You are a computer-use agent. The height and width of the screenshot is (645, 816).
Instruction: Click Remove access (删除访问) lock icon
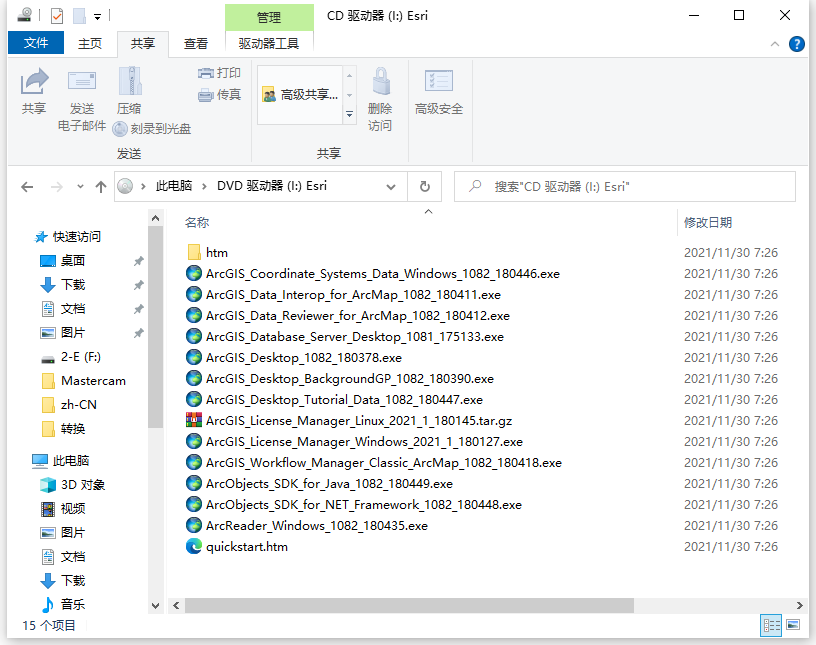tap(381, 81)
